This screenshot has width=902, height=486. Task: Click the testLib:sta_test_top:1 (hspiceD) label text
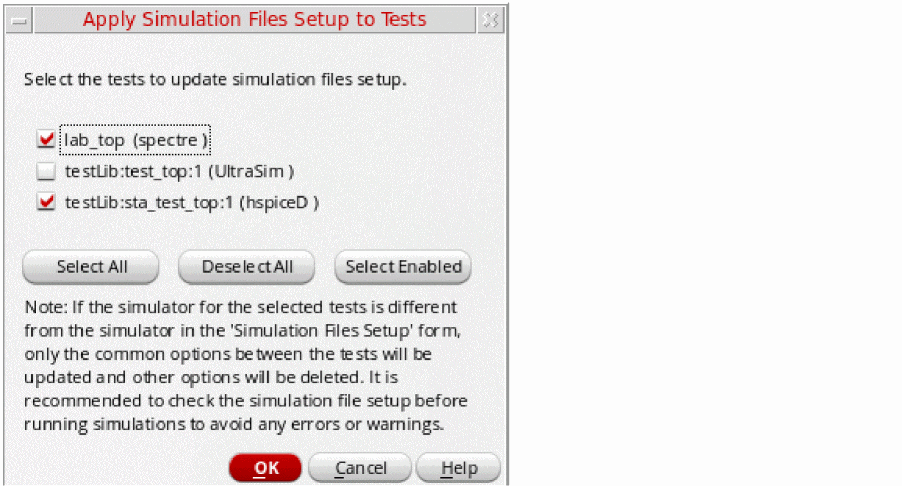click(191, 202)
